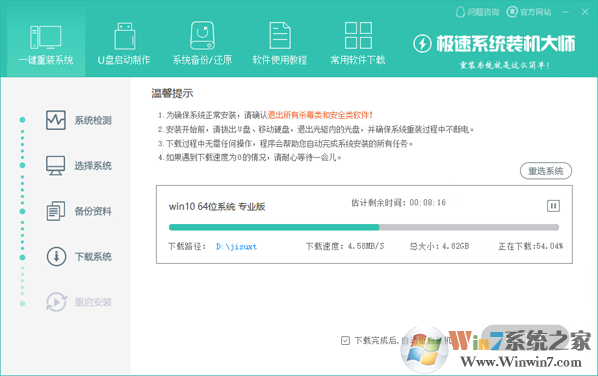Image resolution: width=598 pixels, height=376 pixels.
Task: Select the 选择系统 step label
Action: [x=93, y=166]
